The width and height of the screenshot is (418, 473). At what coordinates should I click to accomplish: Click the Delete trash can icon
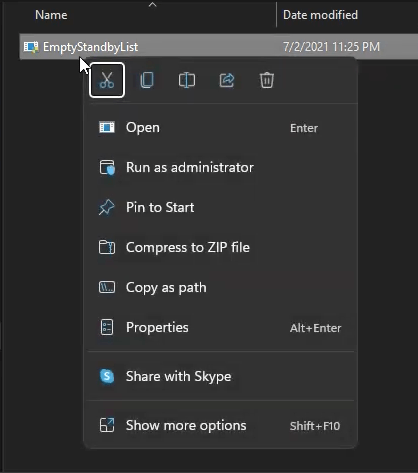tap(267, 80)
